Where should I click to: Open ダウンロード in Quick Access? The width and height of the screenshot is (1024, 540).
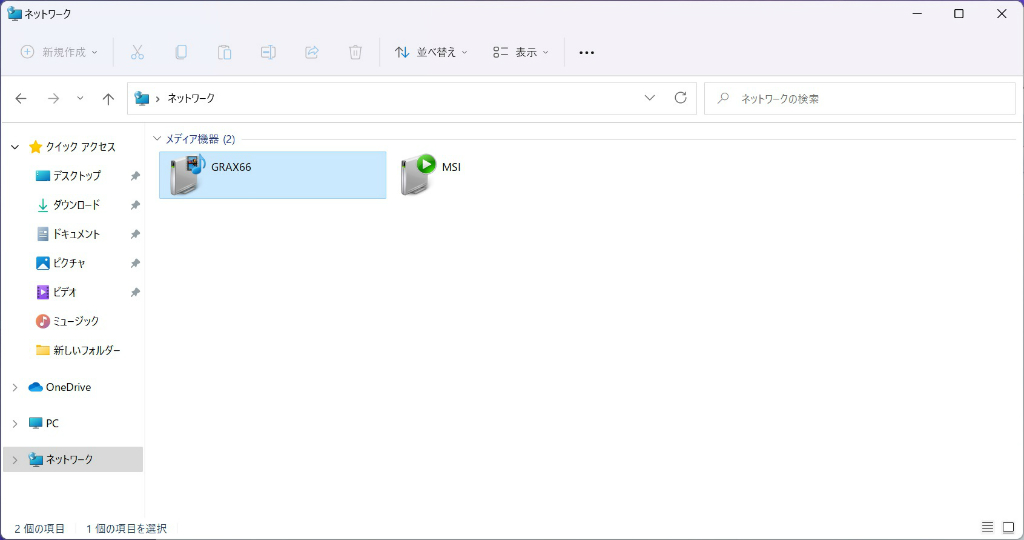point(76,205)
